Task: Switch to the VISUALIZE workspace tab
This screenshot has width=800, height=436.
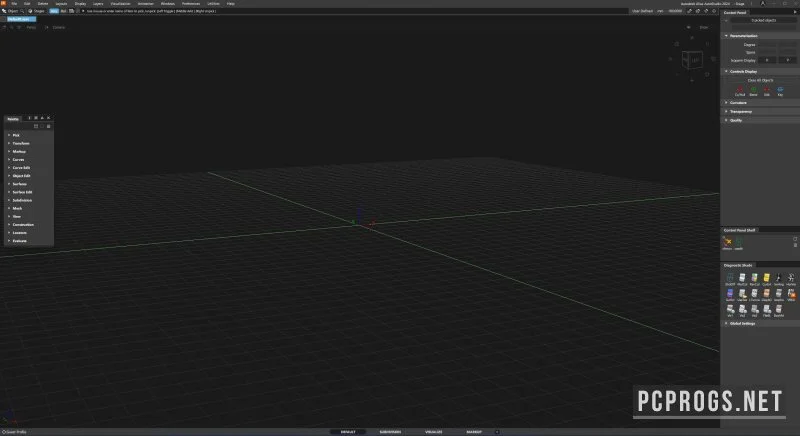Action: coord(434,432)
